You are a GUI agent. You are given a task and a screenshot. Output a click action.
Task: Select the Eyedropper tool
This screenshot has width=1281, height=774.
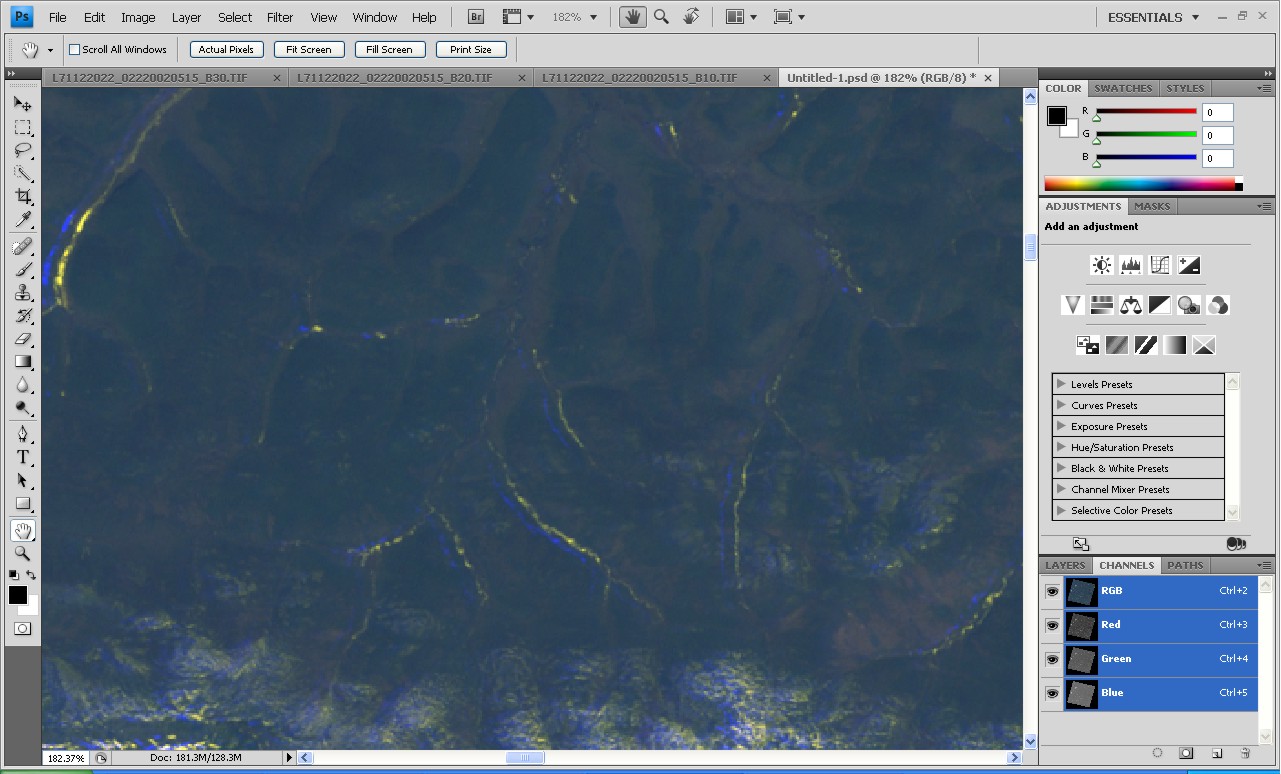pos(22,220)
